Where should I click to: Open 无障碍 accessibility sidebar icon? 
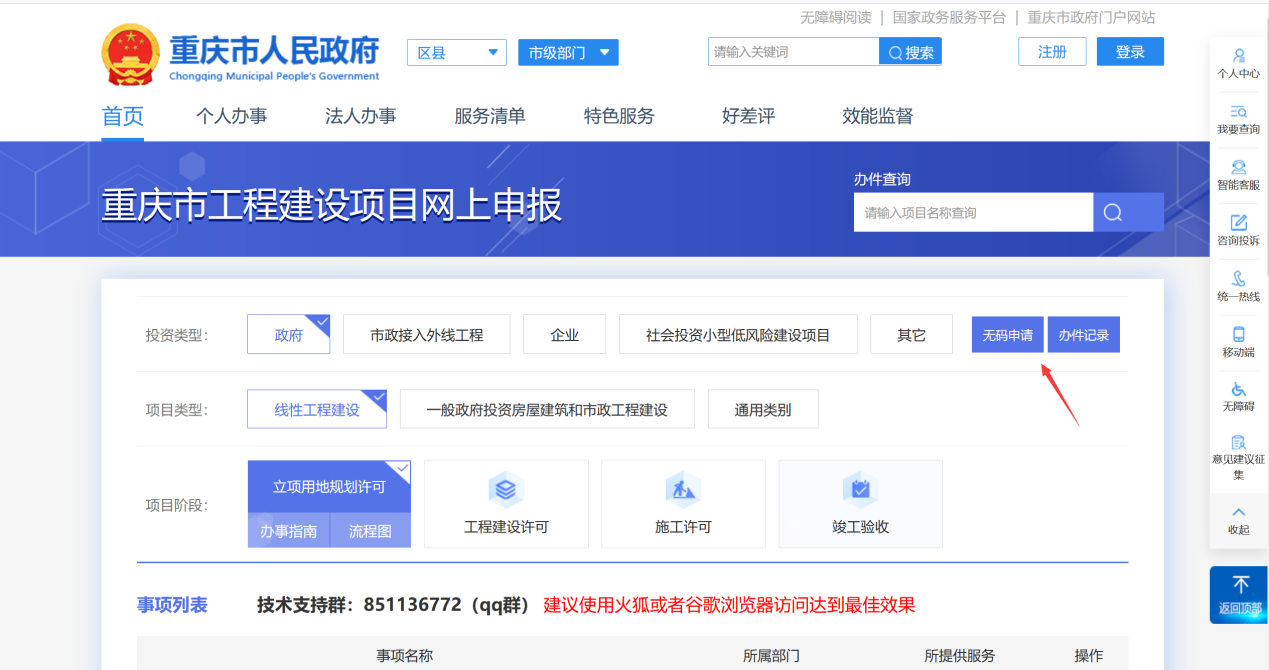coord(1238,396)
